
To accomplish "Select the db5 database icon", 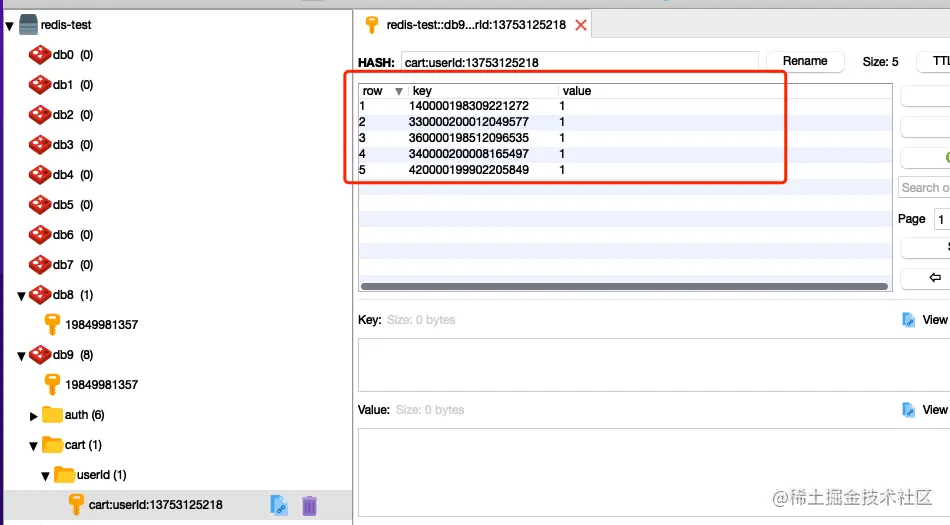I will pyautogui.click(x=39, y=205).
